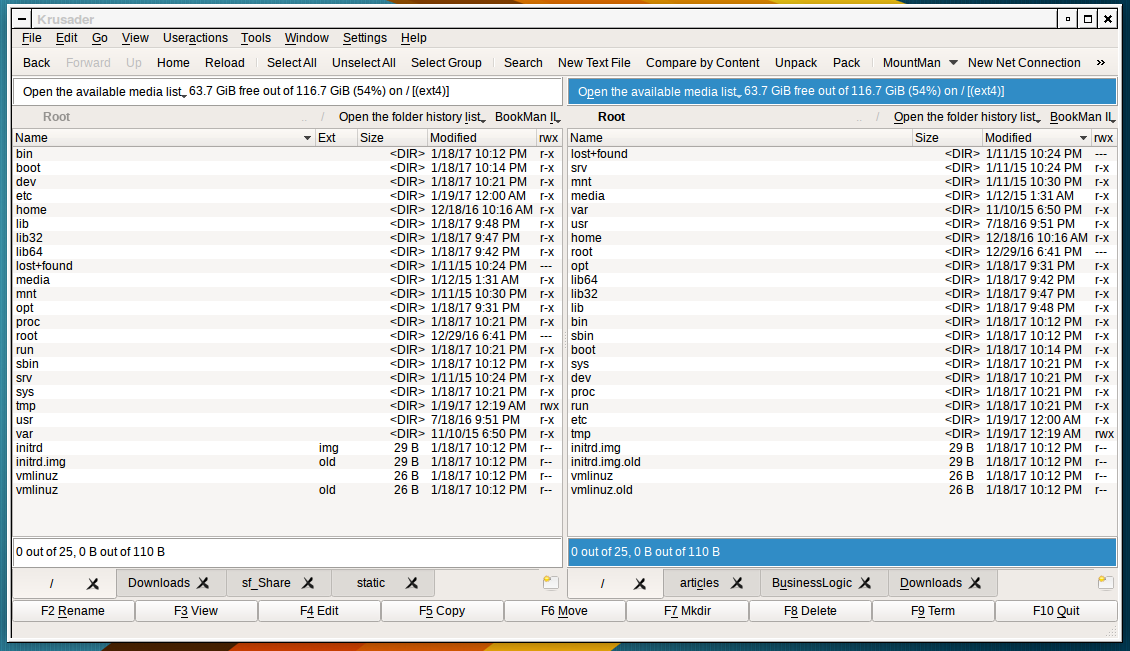Create a New Text File

coord(594,63)
